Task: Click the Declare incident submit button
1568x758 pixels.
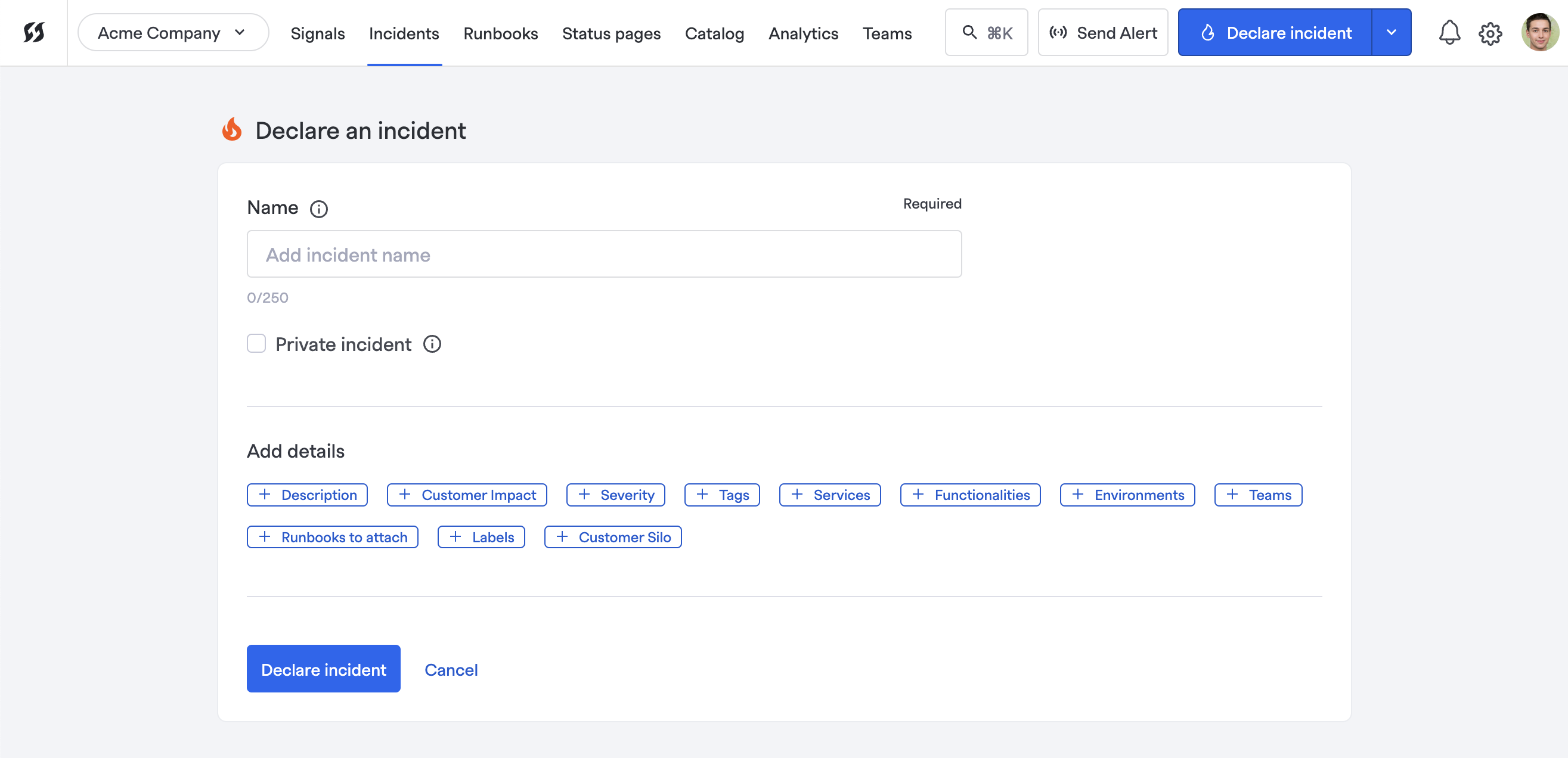Action: tap(323, 668)
